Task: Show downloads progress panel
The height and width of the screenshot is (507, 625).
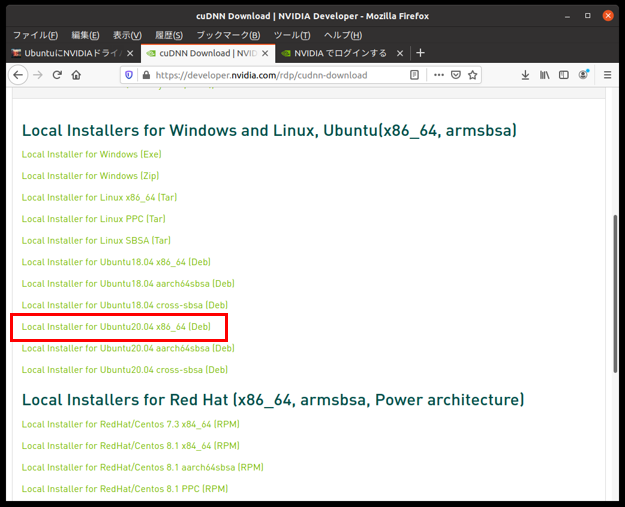Action: click(525, 75)
